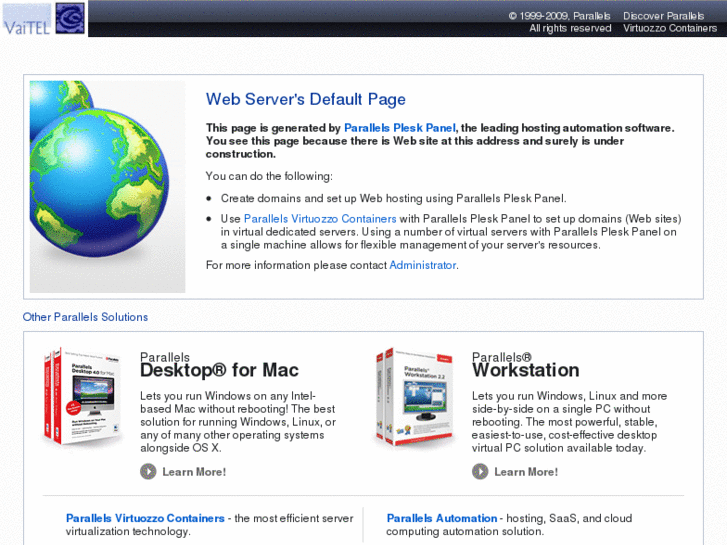Click the Web Server's Default Page heading
This screenshot has width=727, height=545.
[x=306, y=99]
